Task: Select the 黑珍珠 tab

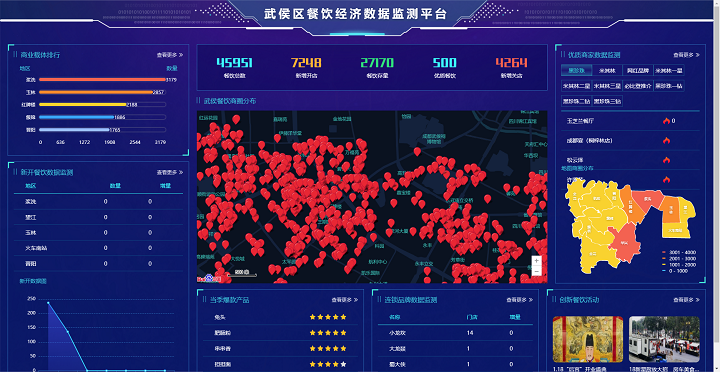Action: (x=576, y=71)
